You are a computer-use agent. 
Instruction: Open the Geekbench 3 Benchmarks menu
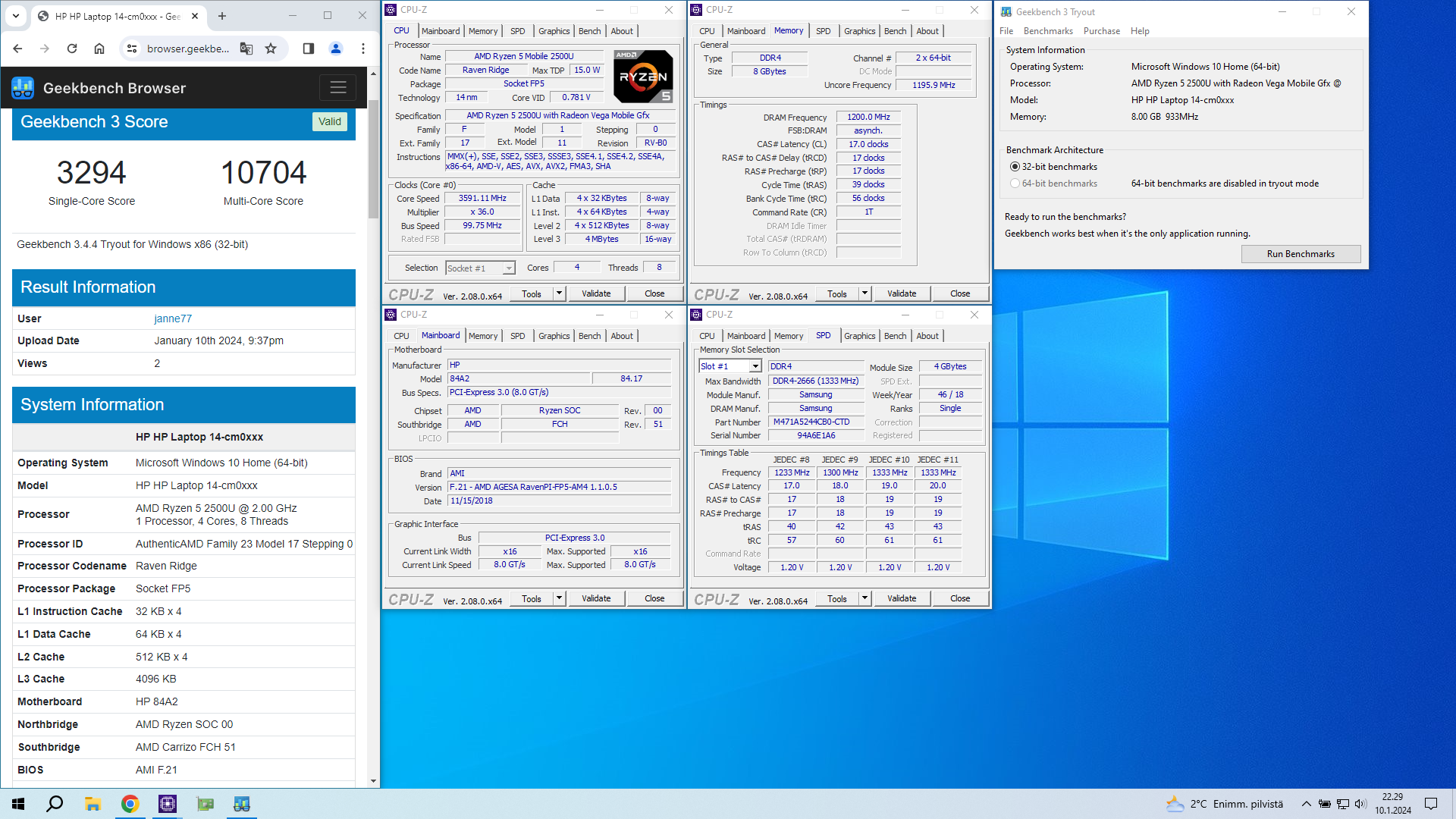(x=1048, y=31)
